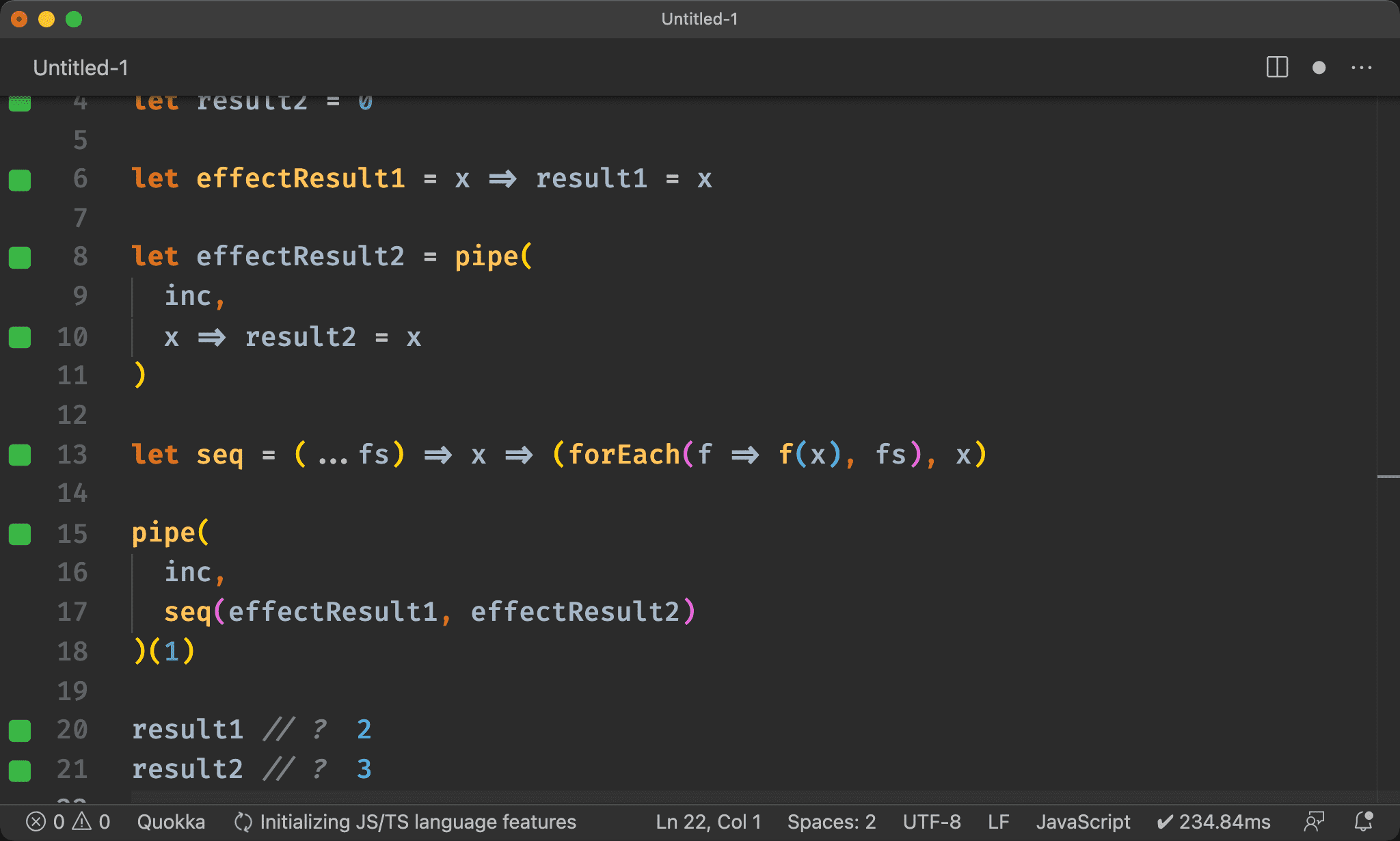Click Quokka coverage indicator on line 13
1400x841 pixels.
click(20, 455)
